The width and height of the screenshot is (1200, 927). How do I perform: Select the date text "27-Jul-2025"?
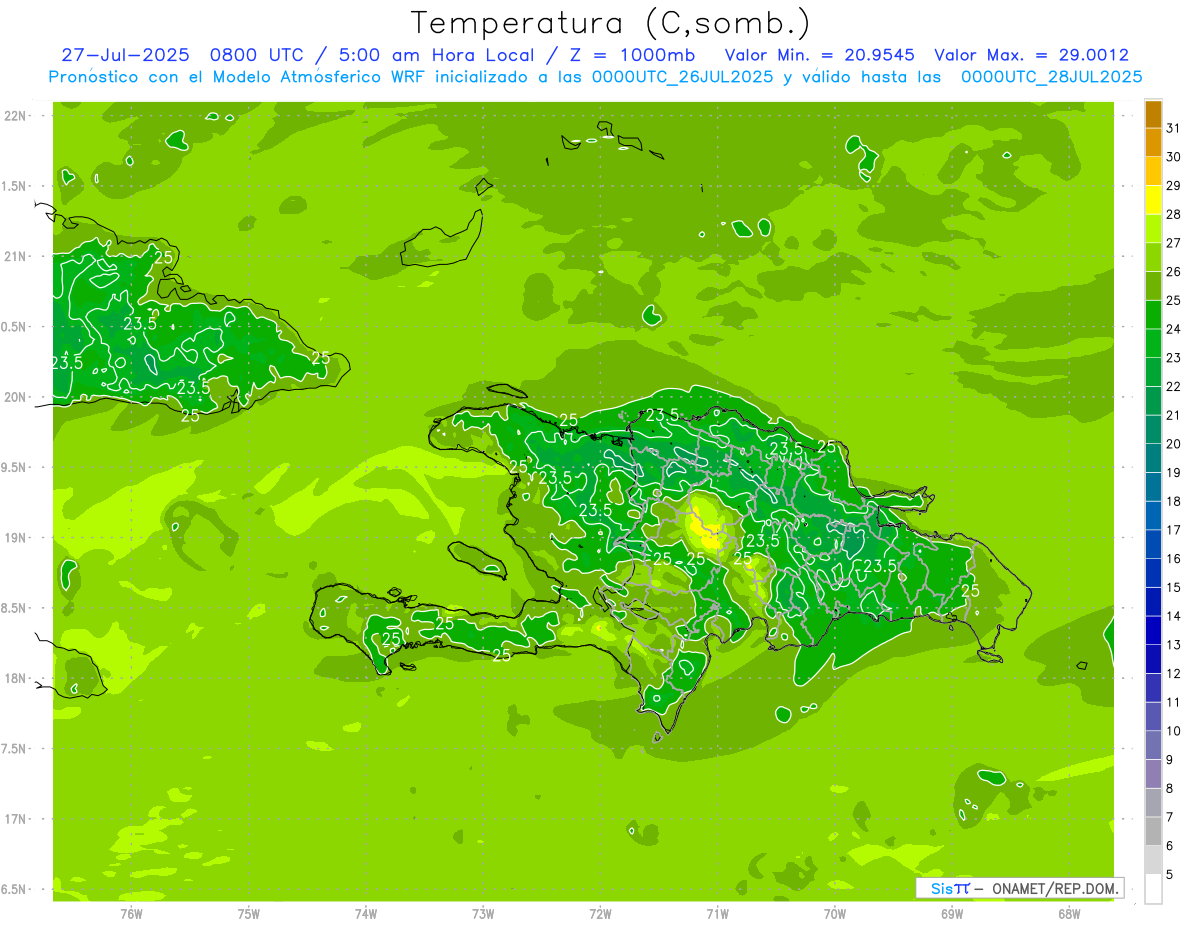point(125,55)
